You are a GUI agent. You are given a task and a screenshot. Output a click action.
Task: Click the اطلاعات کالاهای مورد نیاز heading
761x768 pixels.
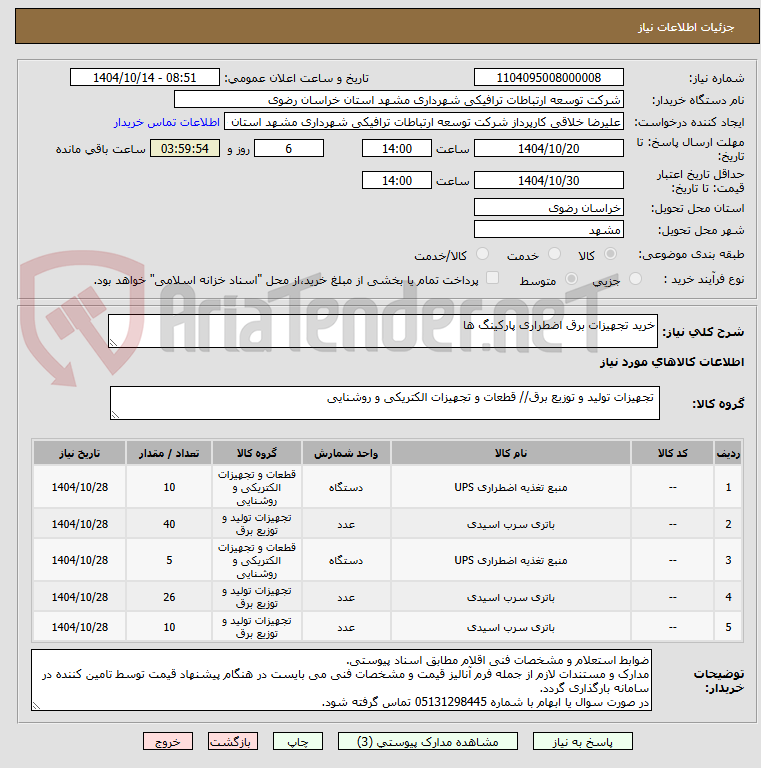tap(671, 362)
